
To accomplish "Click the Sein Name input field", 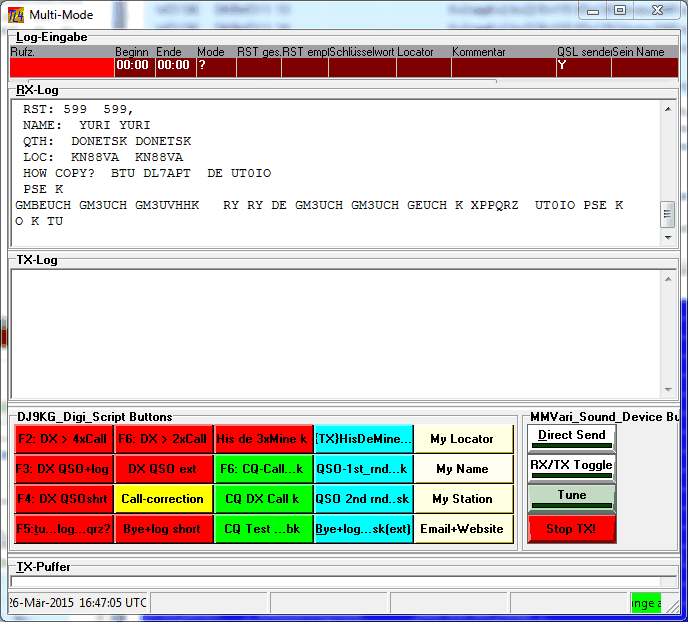I will click(x=645, y=68).
